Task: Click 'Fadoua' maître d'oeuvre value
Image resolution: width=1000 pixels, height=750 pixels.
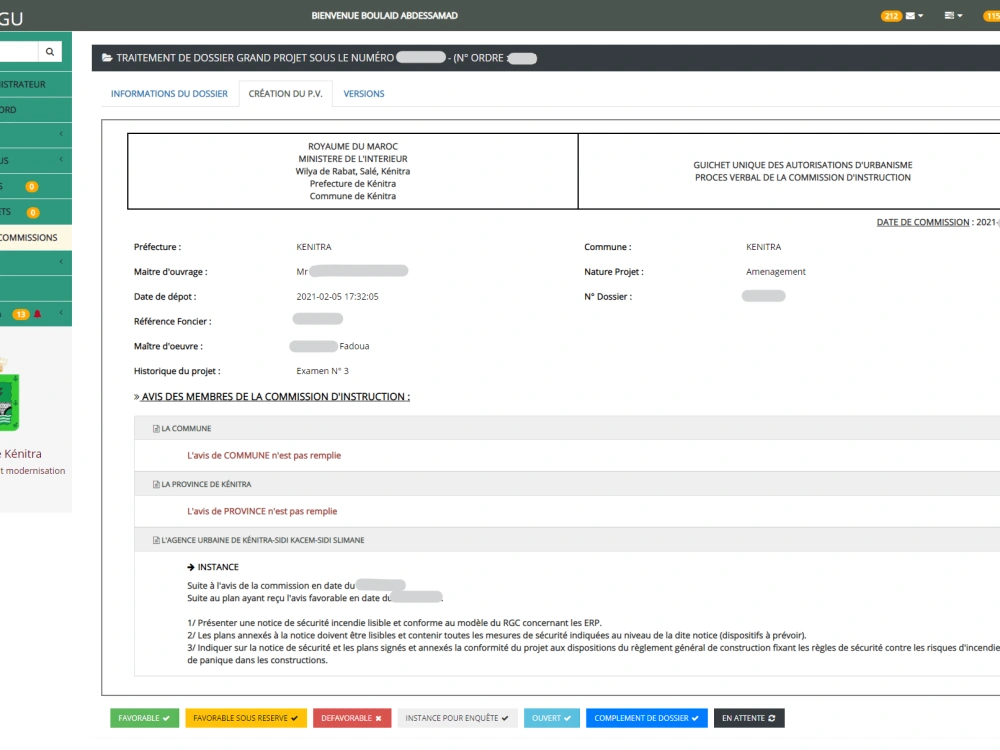Action: tap(354, 346)
